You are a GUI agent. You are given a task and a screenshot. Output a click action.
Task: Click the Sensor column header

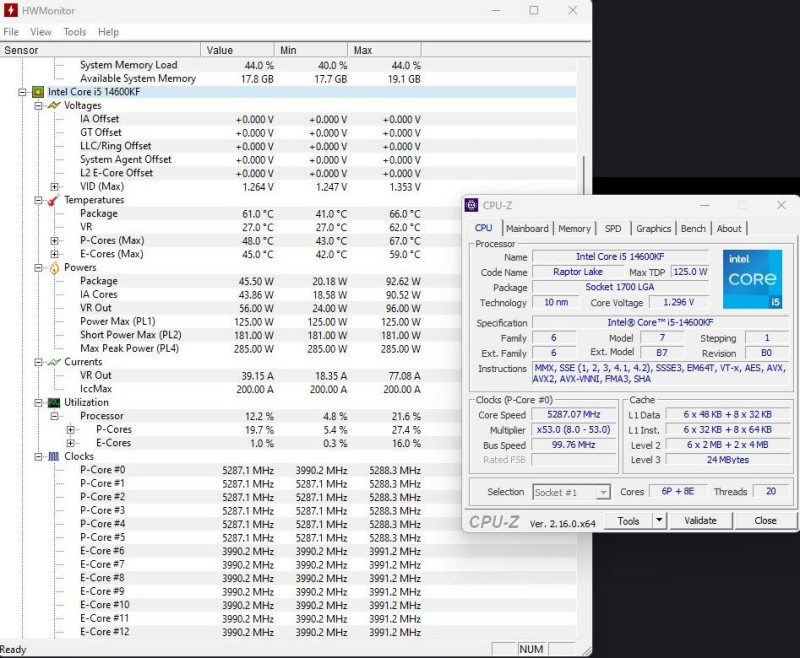[x=100, y=50]
